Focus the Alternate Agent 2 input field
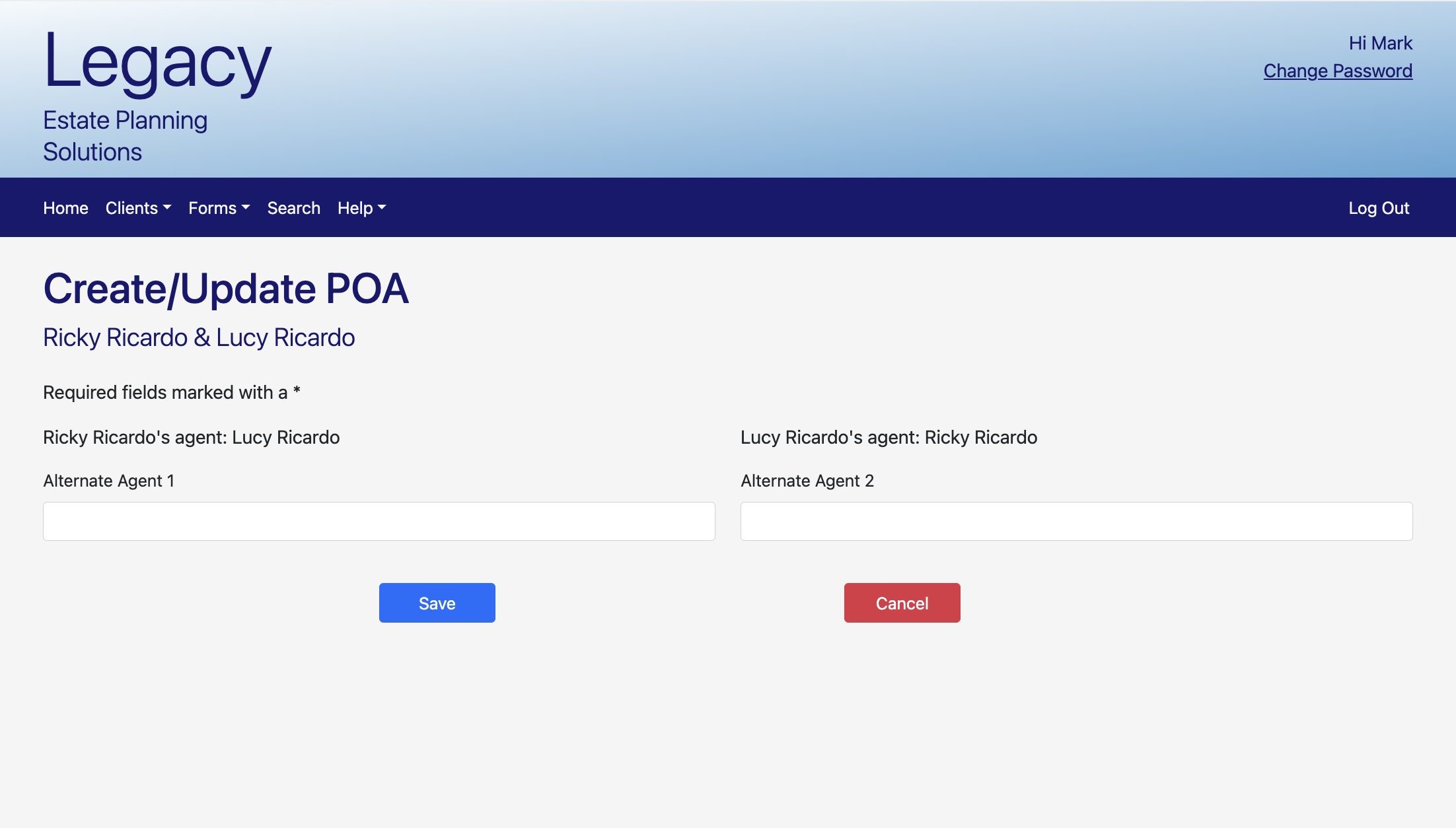The height and width of the screenshot is (828, 1456). point(1076,522)
